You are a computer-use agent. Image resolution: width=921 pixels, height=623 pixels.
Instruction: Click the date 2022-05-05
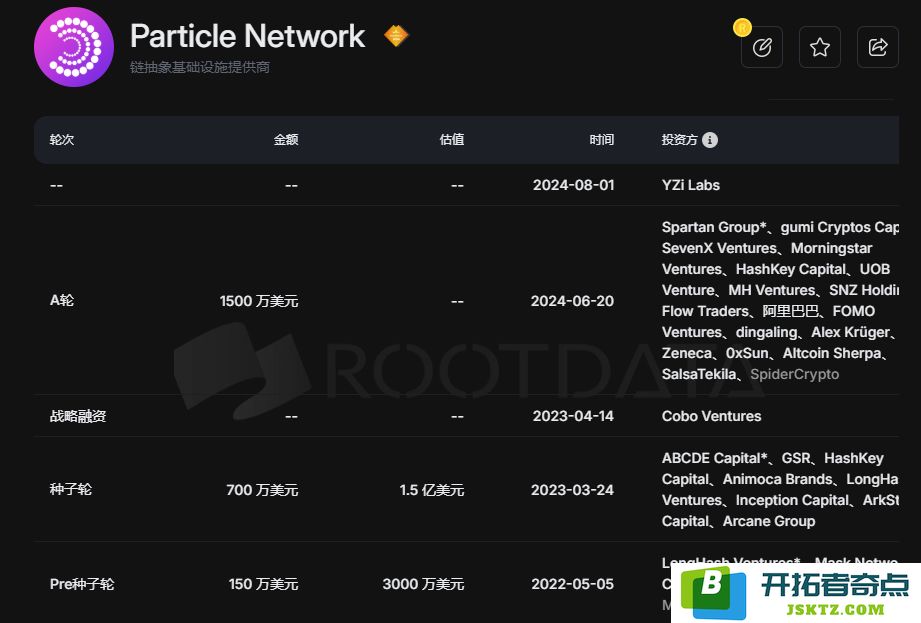(x=573, y=584)
